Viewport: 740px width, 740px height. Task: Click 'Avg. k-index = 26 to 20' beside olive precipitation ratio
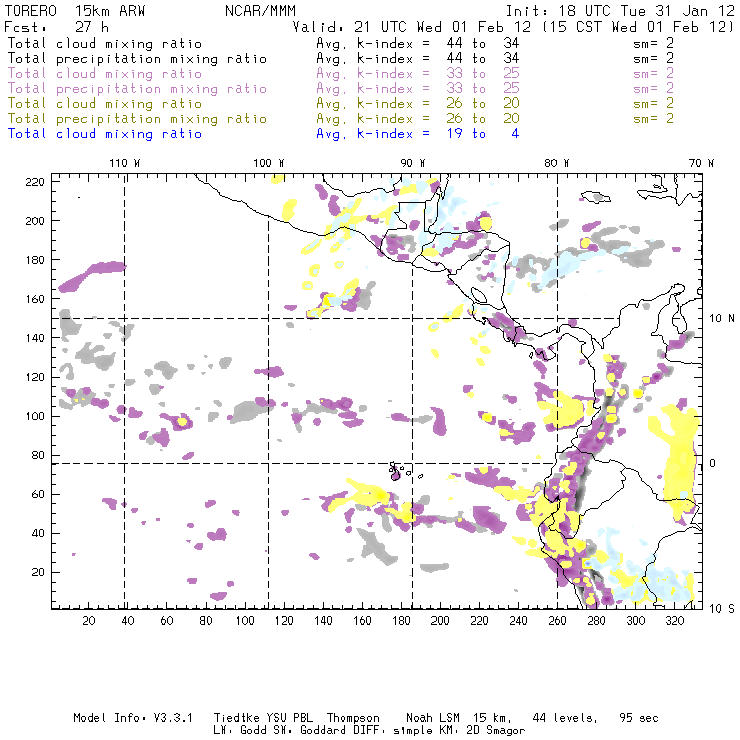coord(418,118)
